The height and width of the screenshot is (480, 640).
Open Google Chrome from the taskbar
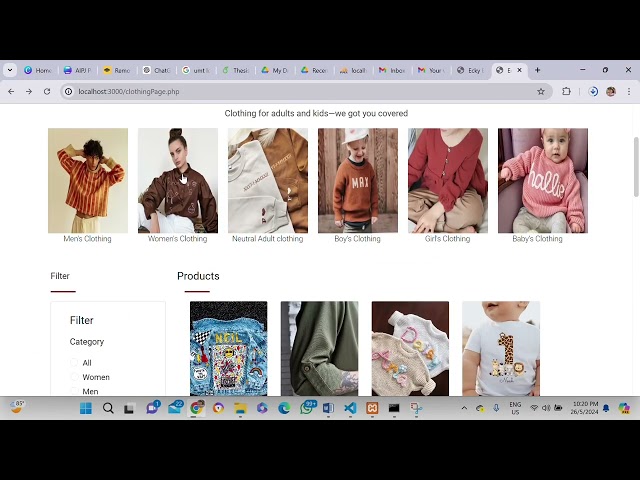coord(196,408)
